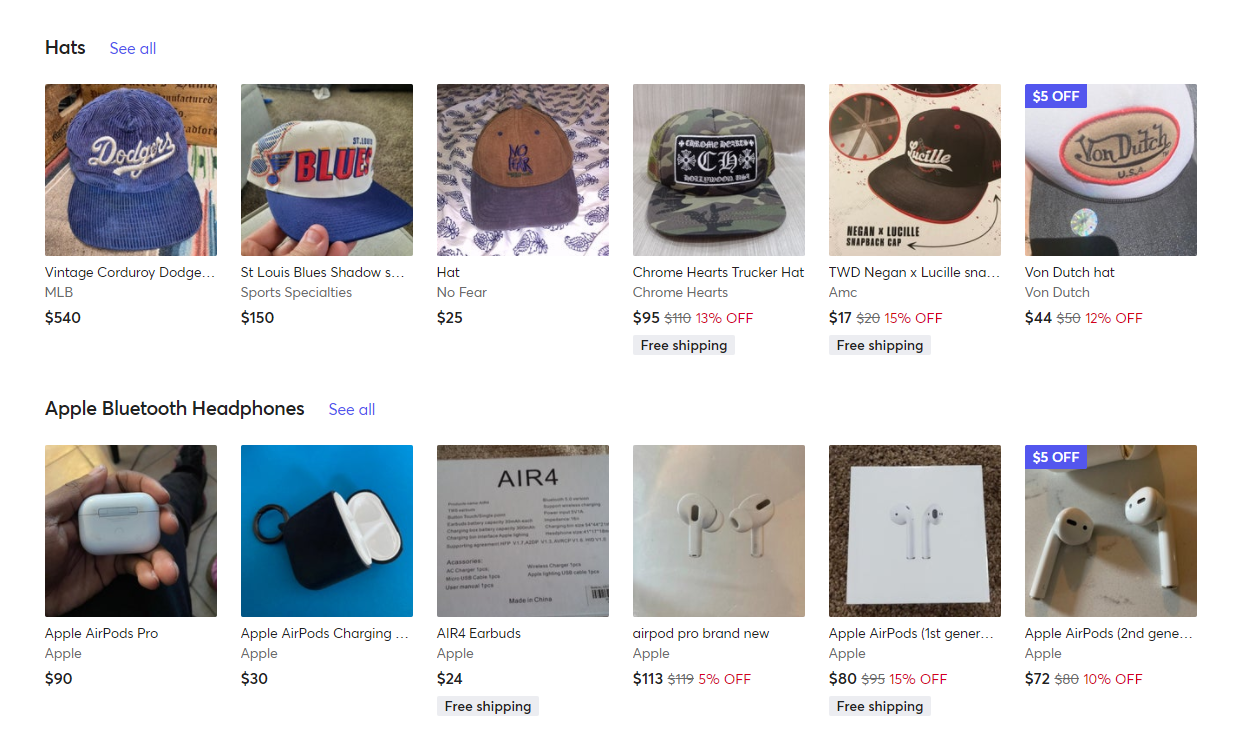Open the AIR4 Earbuds listing title
This screenshot has width=1253, height=746.
pos(479,633)
